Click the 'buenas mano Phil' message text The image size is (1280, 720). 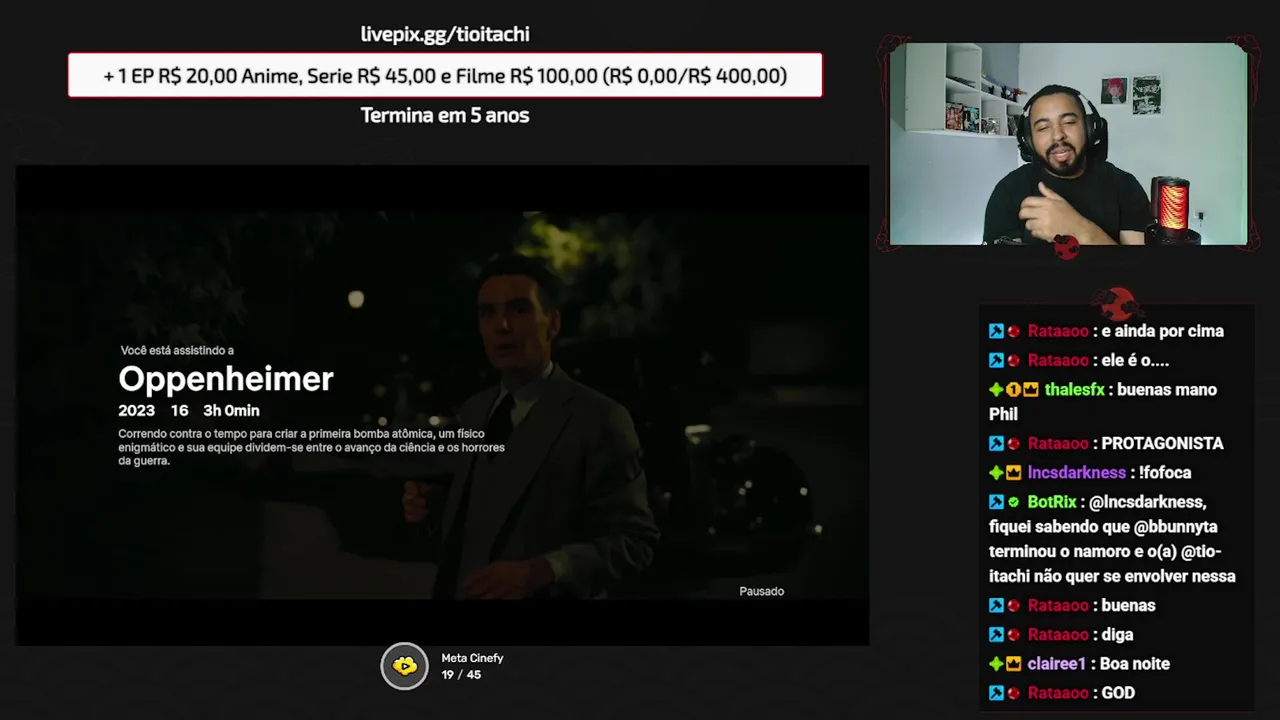(1103, 401)
